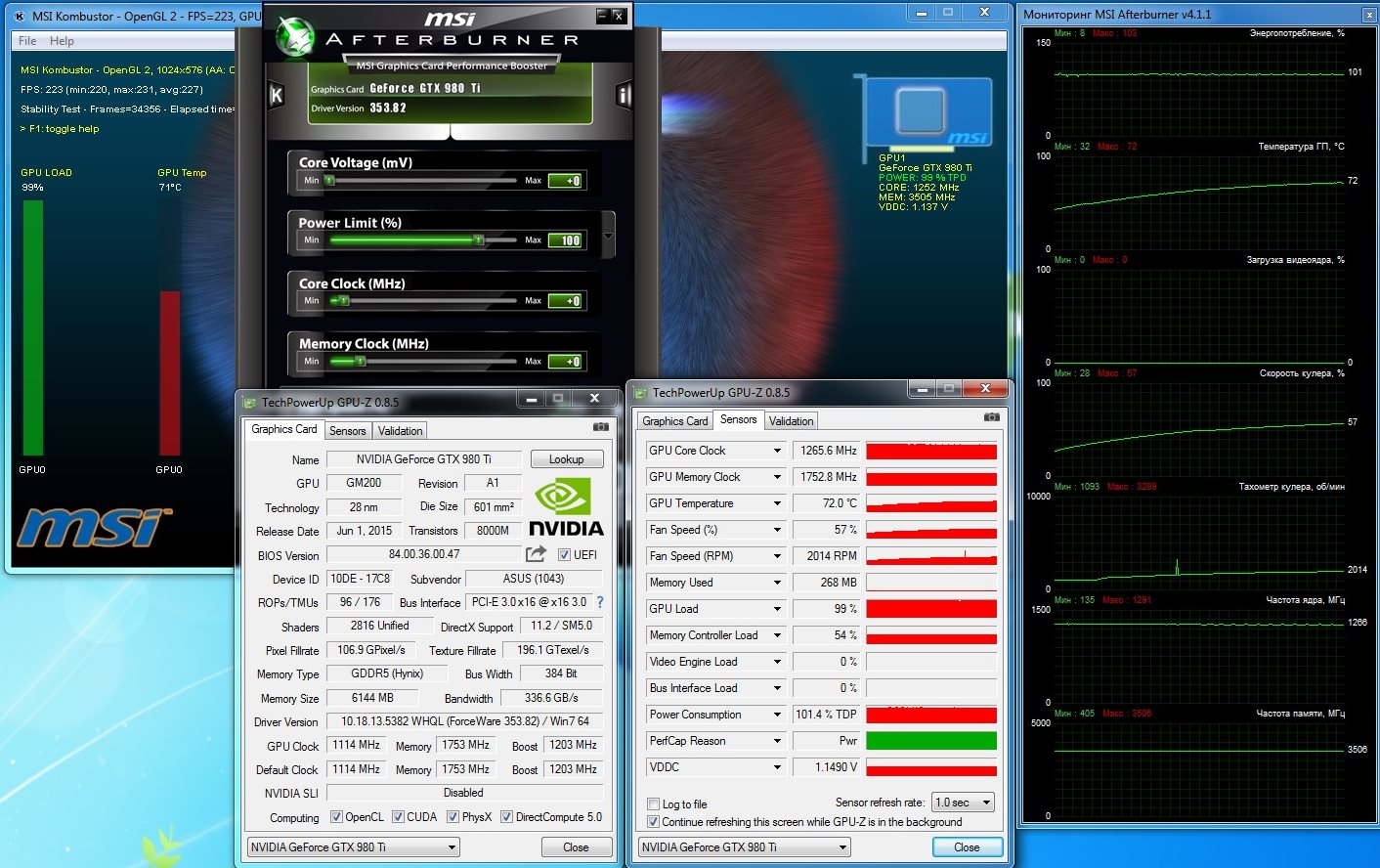Open the GPU Core Clock sensor dropdown
The height and width of the screenshot is (868, 1380).
777,451
